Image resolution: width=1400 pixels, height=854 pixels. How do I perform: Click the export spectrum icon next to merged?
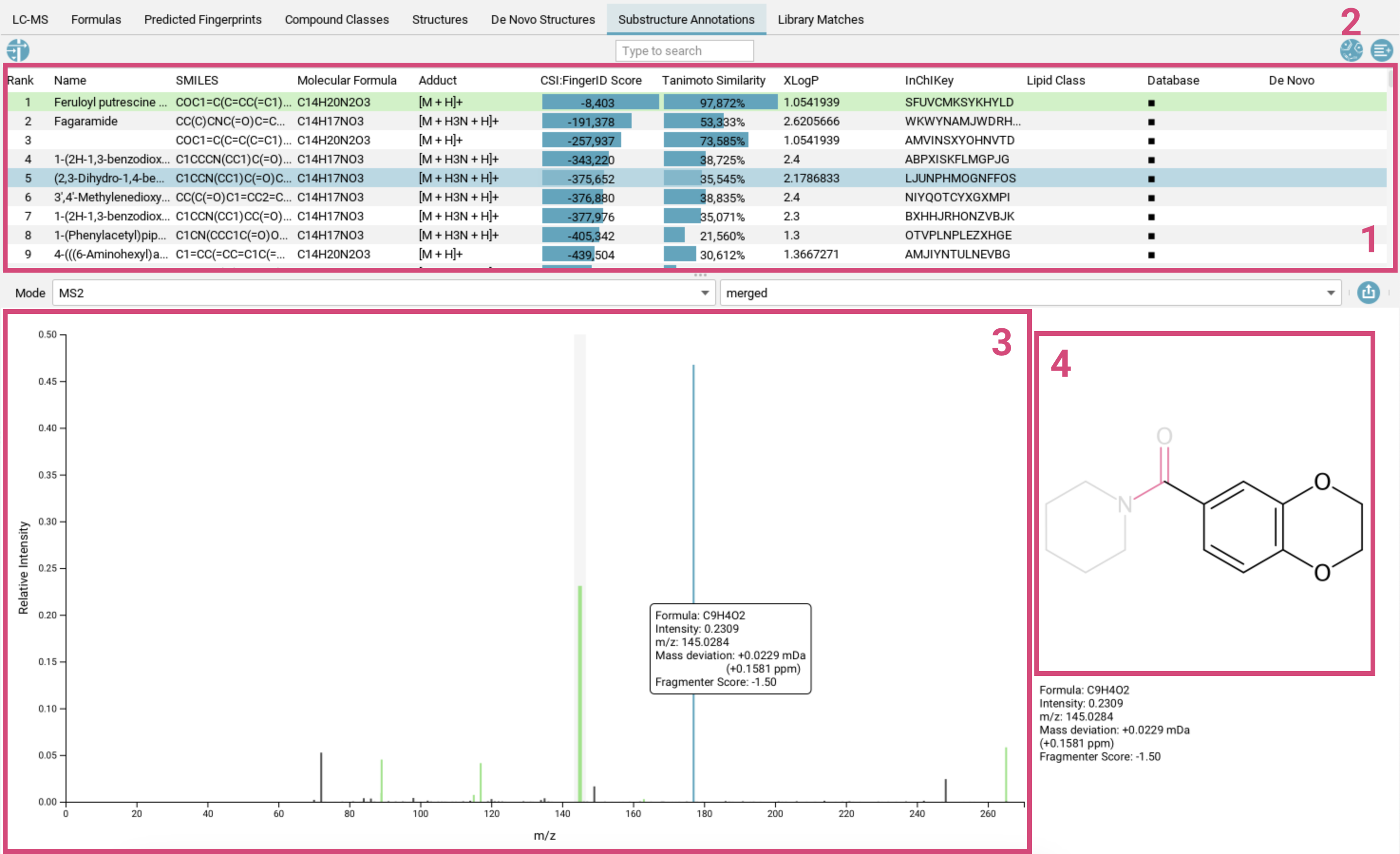coord(1368,293)
